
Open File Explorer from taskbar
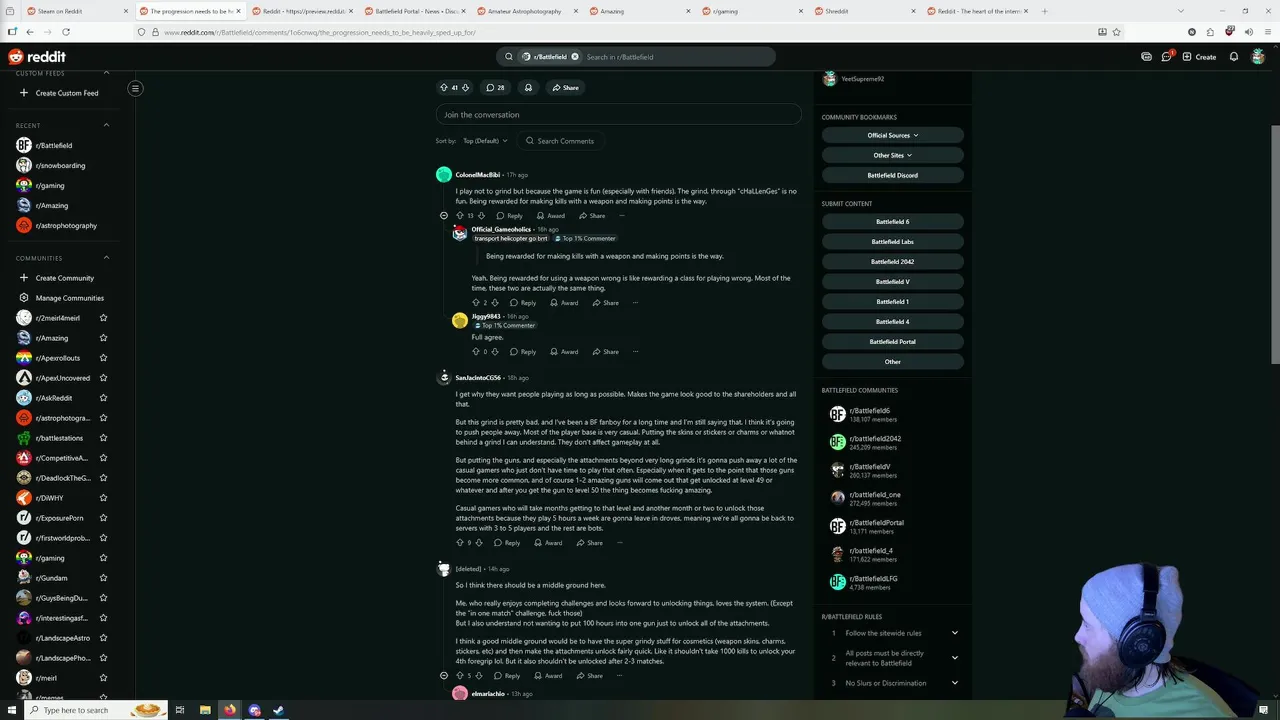pyautogui.click(x=205, y=710)
